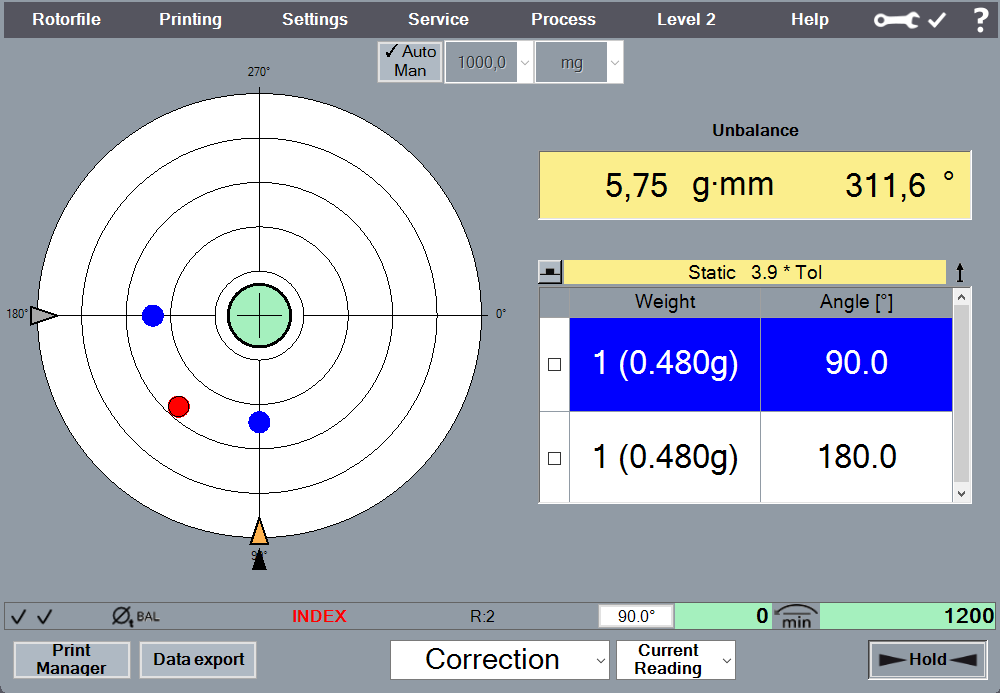
Task: Expand the Current Reading dropdown
Action: 676,660
